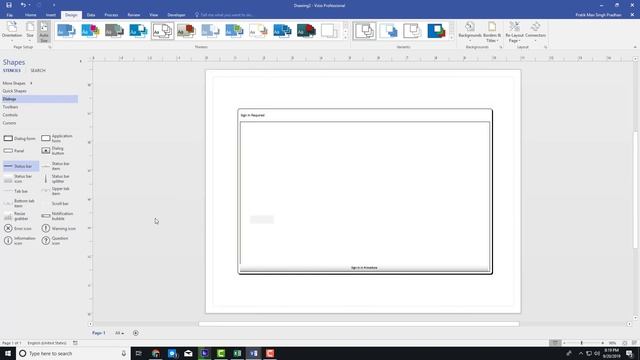Image resolution: width=640 pixels, height=360 pixels.
Task: Apply the blue and green theme
Action: click(x=234, y=31)
